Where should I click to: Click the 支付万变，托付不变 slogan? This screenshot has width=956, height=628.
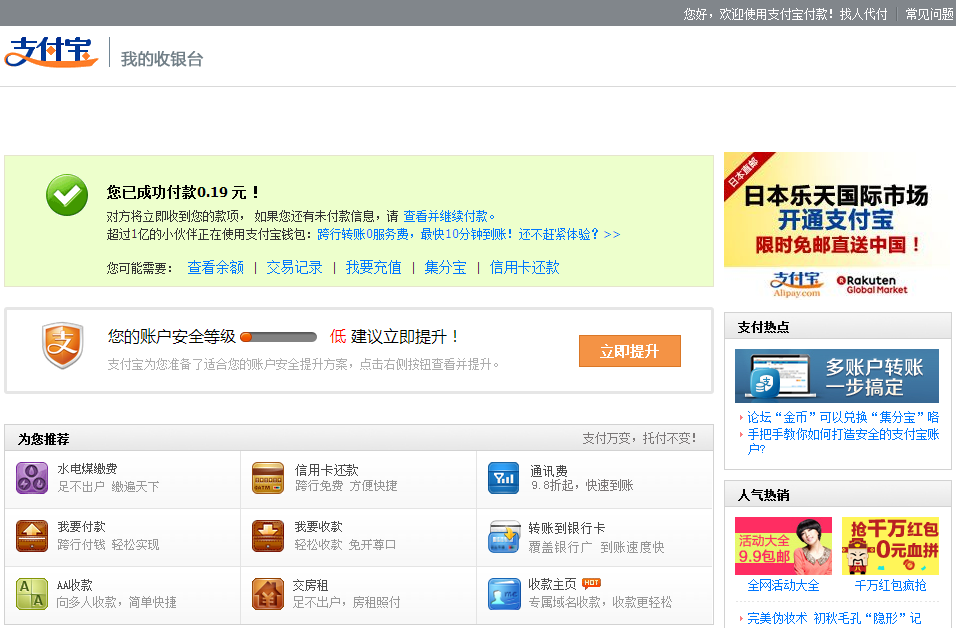[639, 438]
